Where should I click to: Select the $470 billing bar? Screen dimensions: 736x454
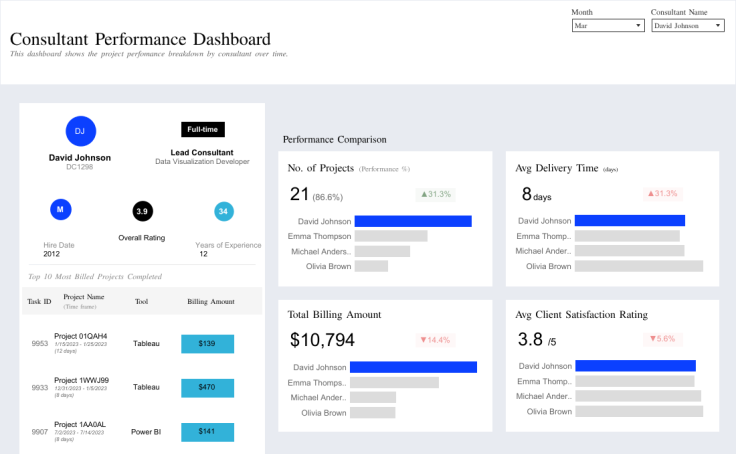point(207,387)
